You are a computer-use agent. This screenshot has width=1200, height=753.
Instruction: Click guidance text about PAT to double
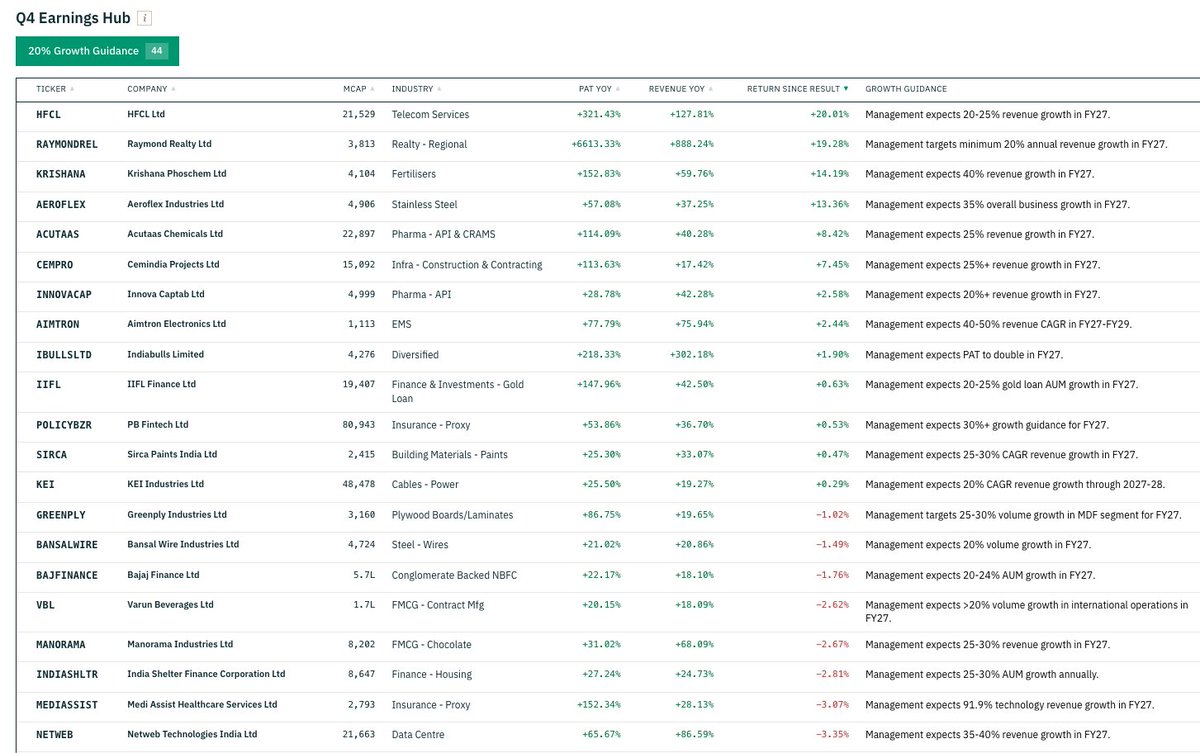963,355
